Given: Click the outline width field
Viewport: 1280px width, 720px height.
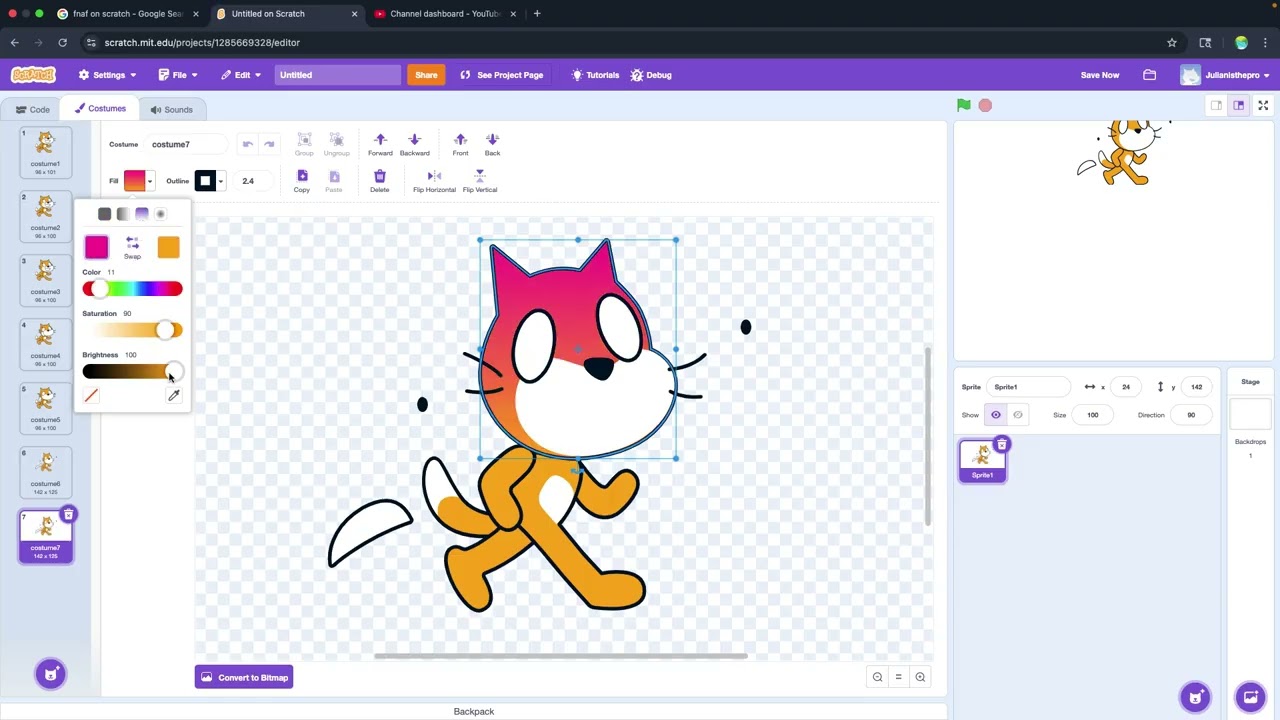Looking at the screenshot, I should point(254,181).
